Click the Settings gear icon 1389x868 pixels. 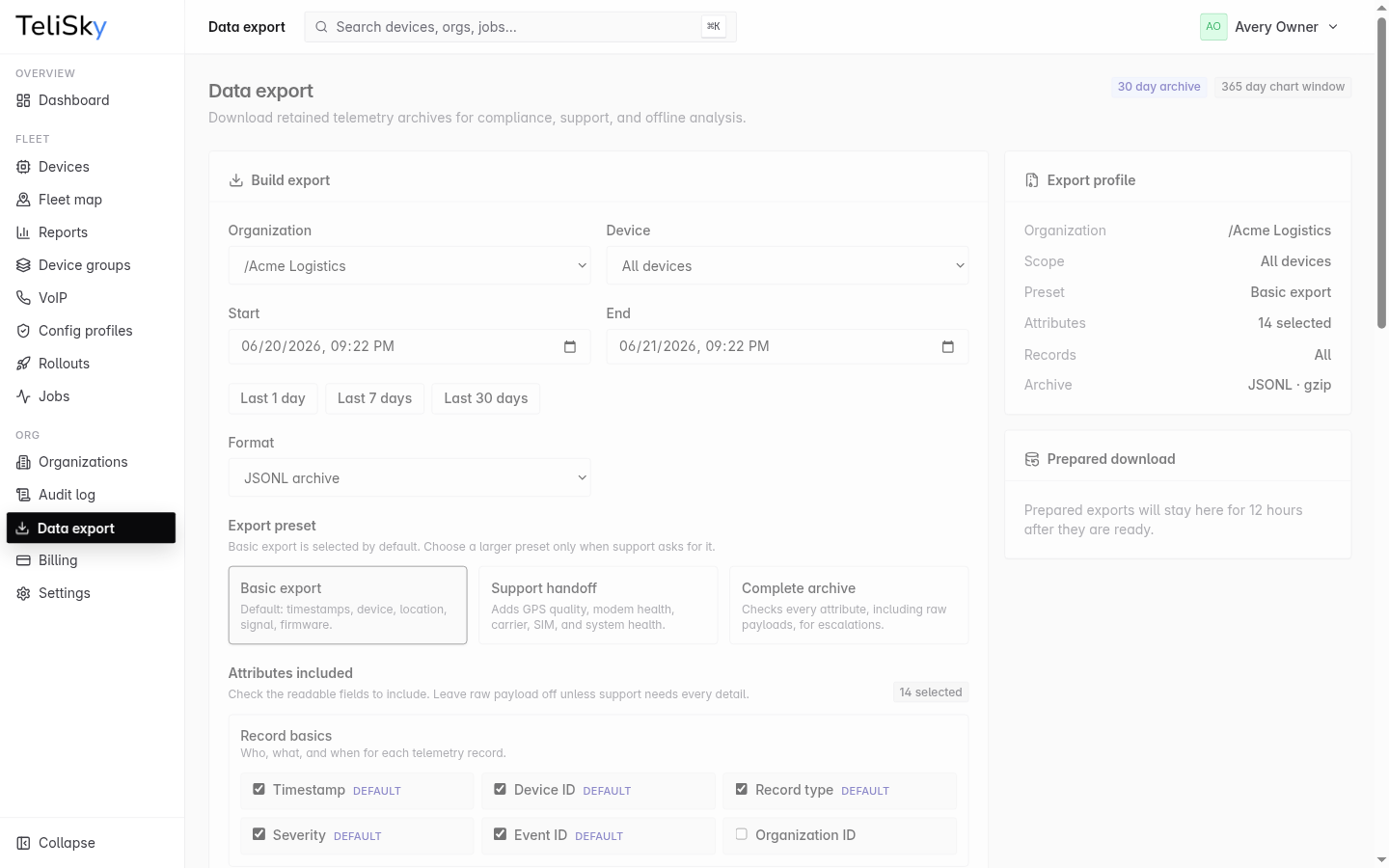click(23, 593)
